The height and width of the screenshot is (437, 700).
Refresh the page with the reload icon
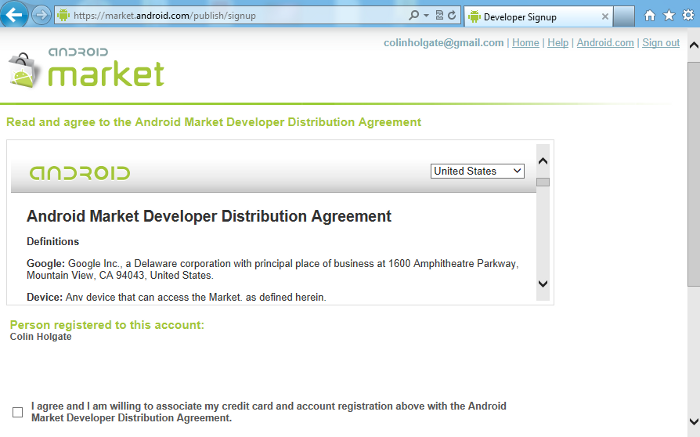(452, 16)
